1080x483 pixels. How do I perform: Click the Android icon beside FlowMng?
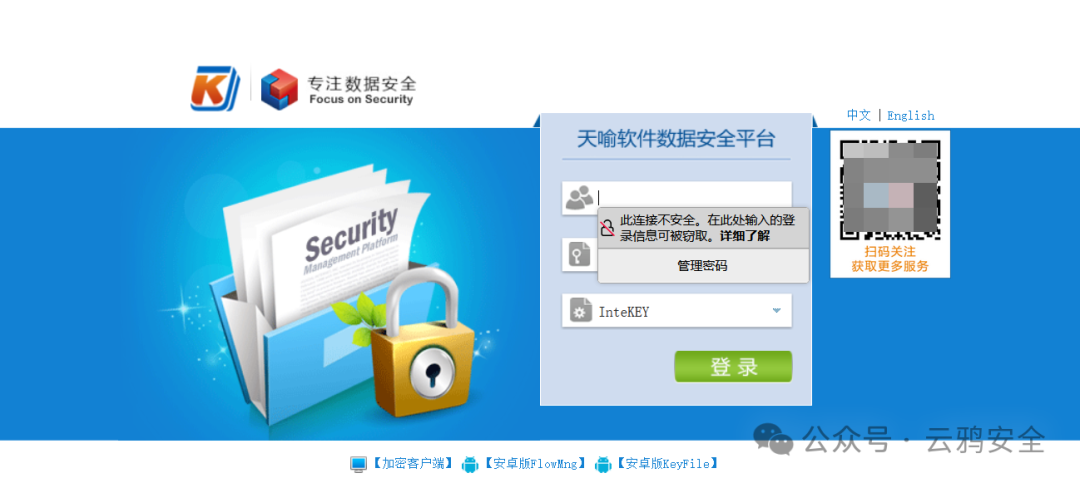point(470,464)
